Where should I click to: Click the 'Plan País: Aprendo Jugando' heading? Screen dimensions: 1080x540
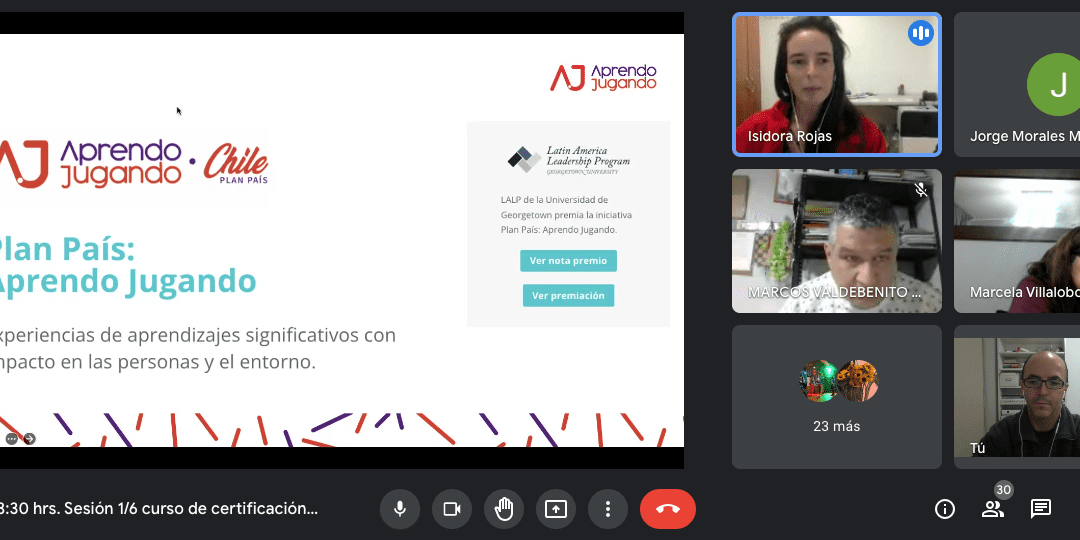point(126,265)
